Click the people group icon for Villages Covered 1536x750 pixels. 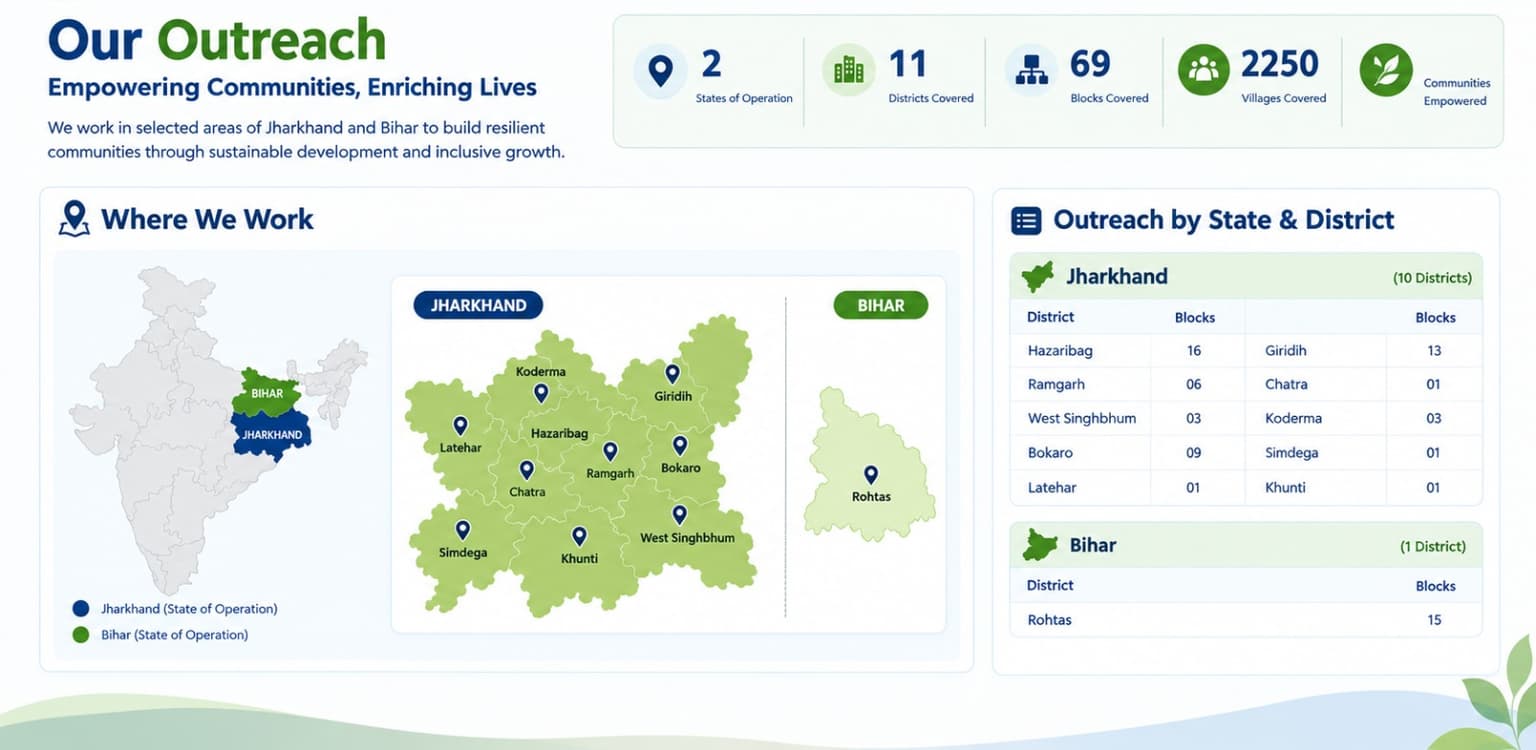(x=1204, y=70)
